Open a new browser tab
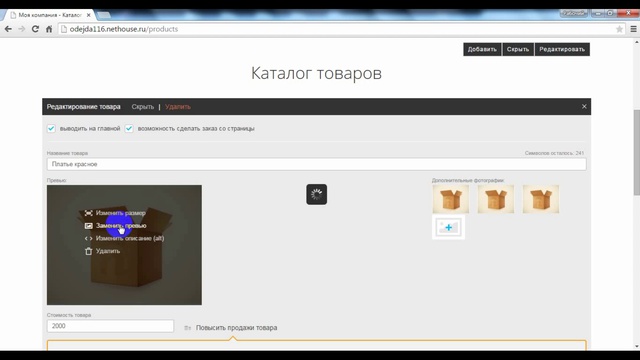 pos(104,15)
